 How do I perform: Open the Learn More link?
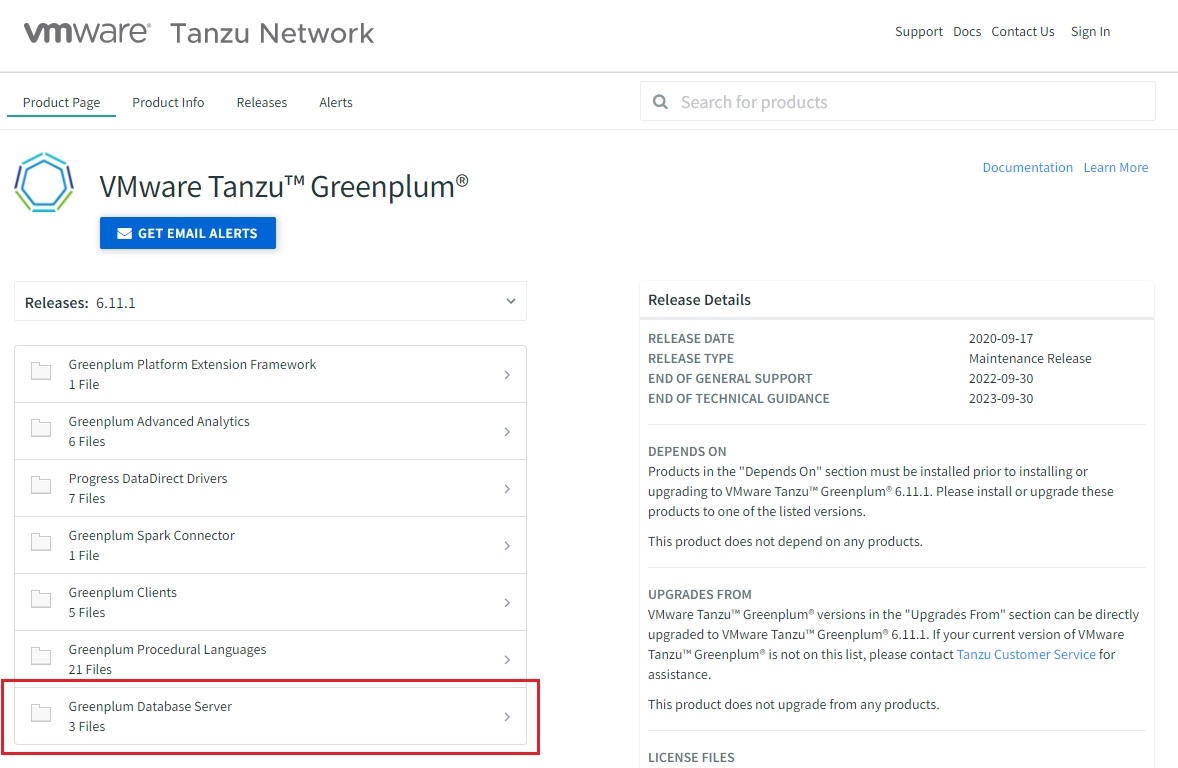tap(1116, 168)
